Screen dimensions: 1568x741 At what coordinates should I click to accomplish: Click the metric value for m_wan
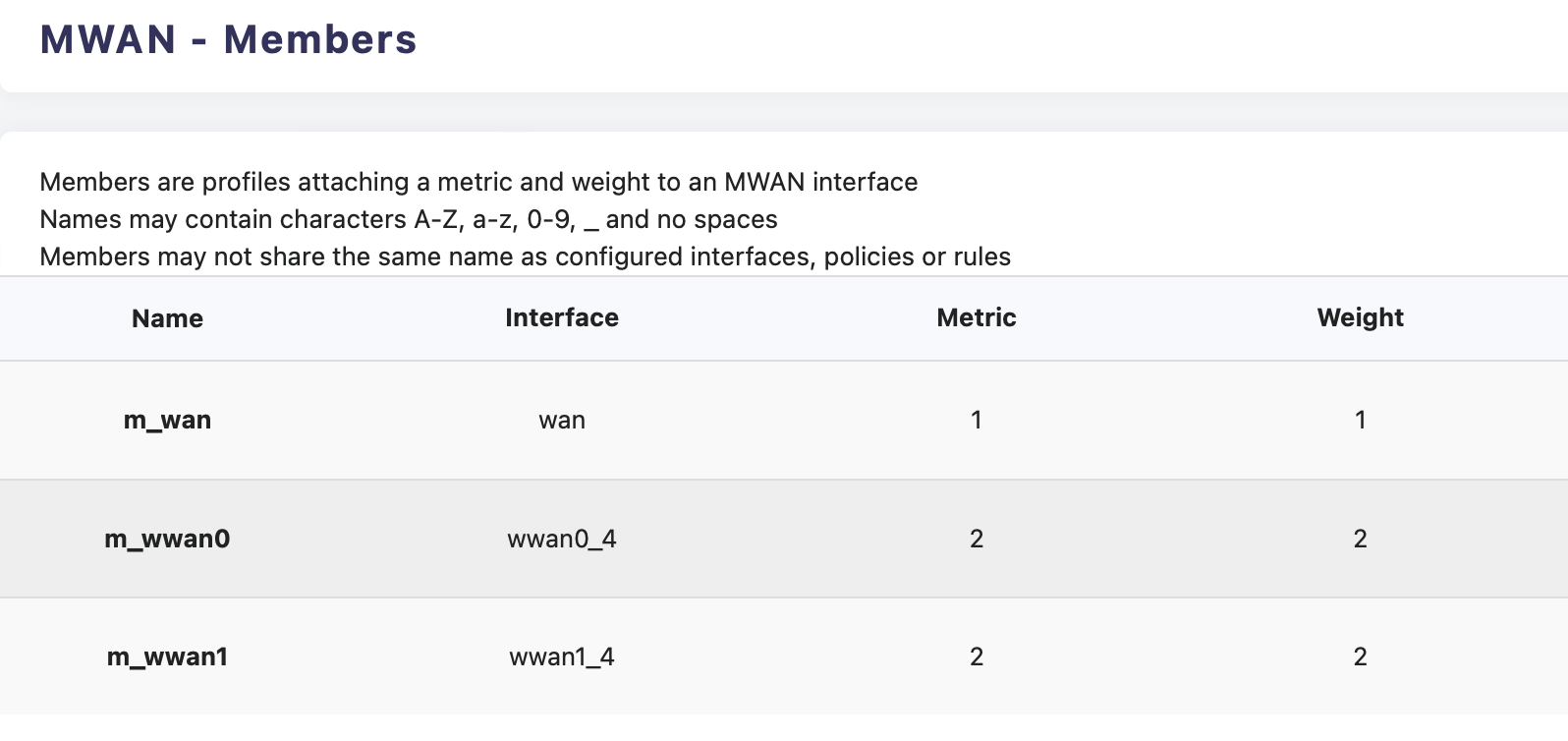click(977, 421)
